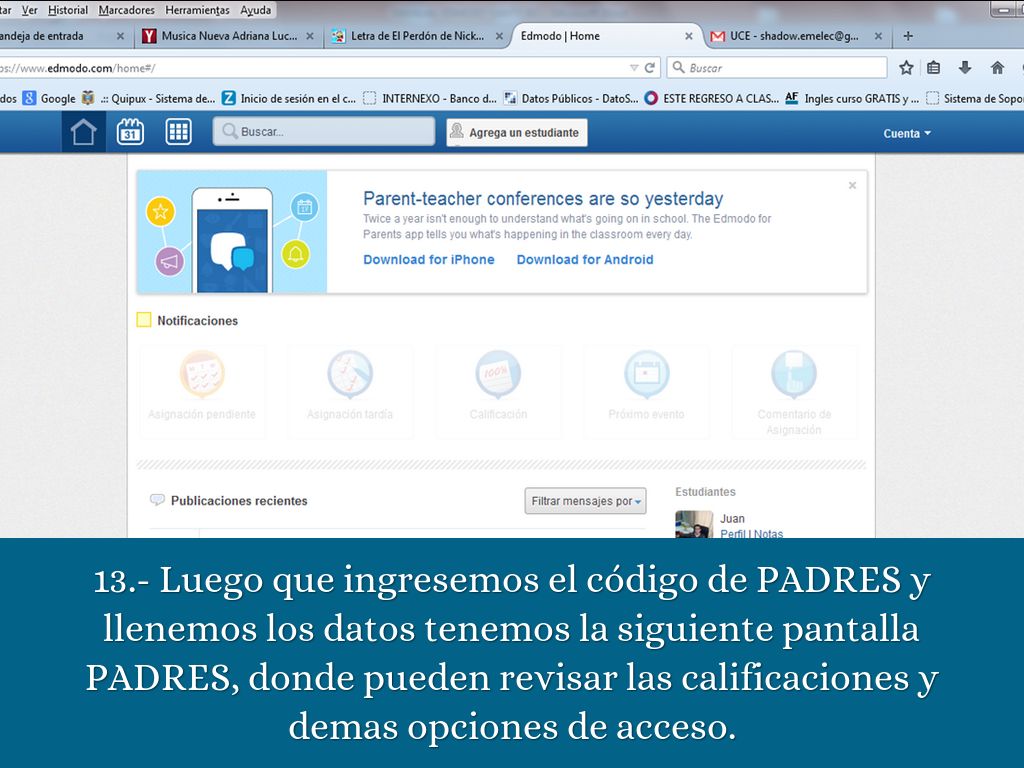Open the Edmodo calendar icon

[x=131, y=132]
